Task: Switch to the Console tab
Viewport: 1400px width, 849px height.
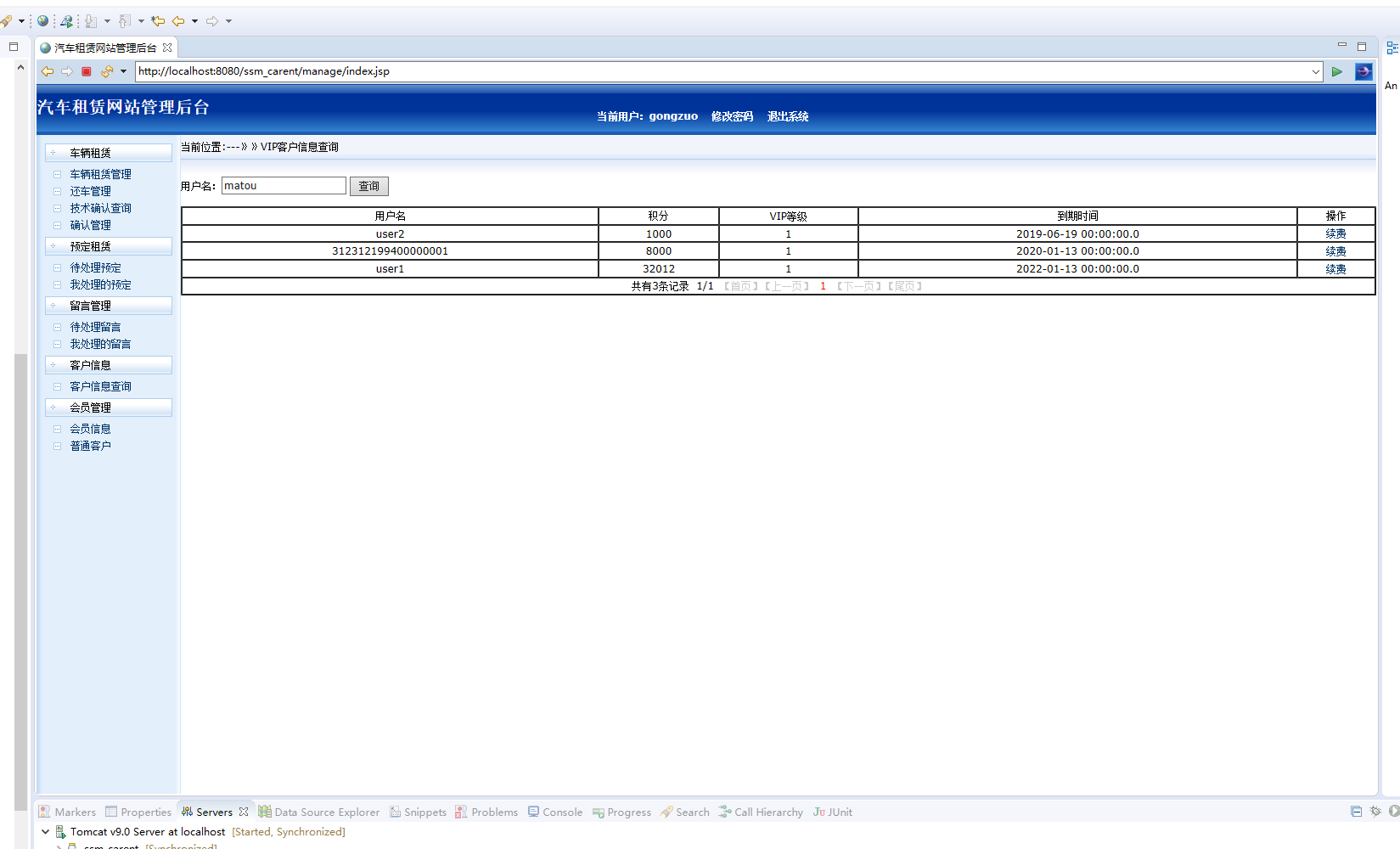Action: [x=555, y=812]
